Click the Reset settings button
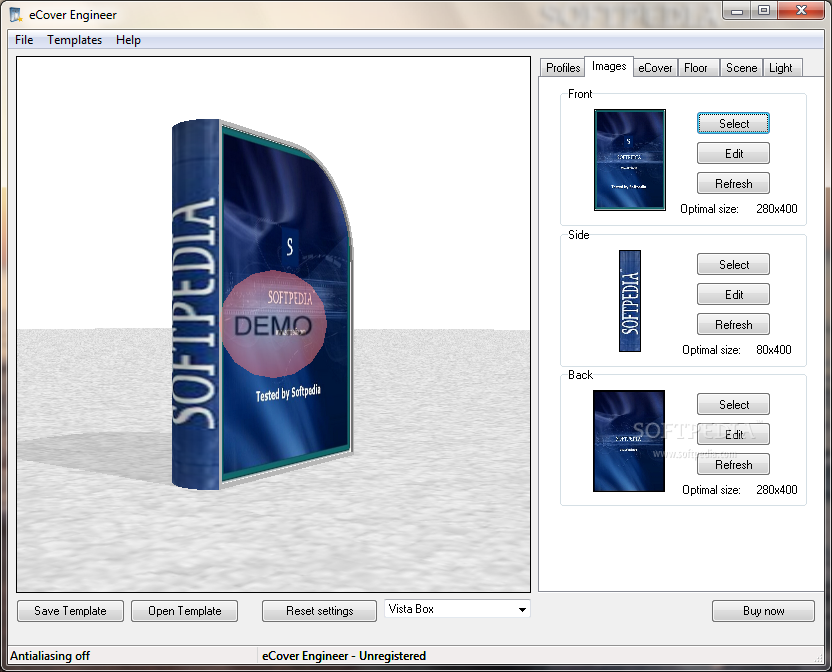This screenshot has height=672, width=832. 319,611
